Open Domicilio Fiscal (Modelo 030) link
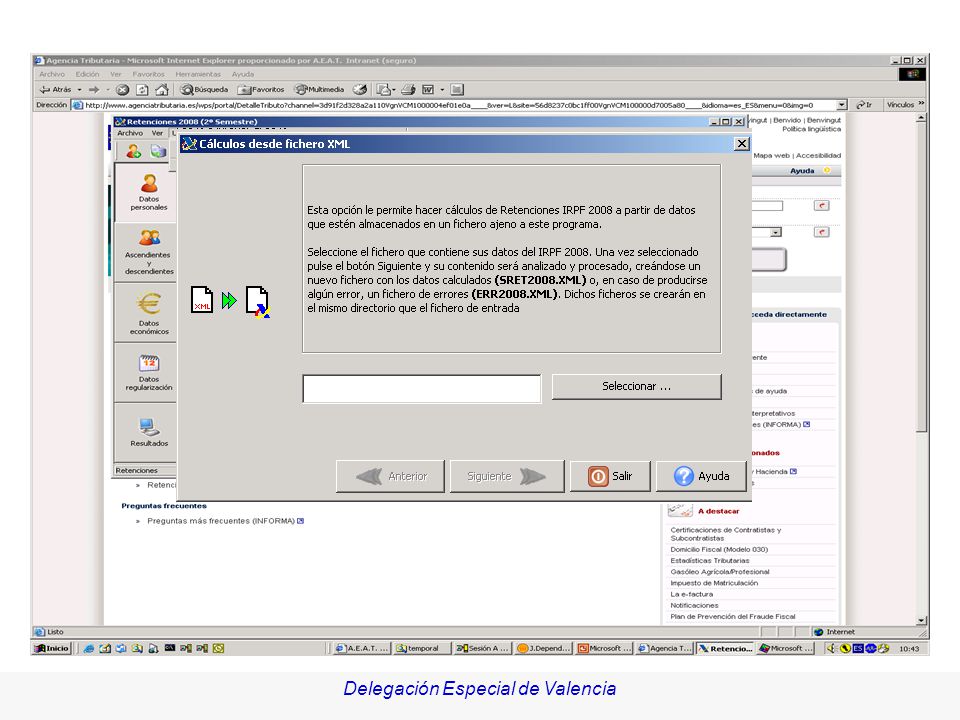The width and height of the screenshot is (960, 720). coord(719,550)
